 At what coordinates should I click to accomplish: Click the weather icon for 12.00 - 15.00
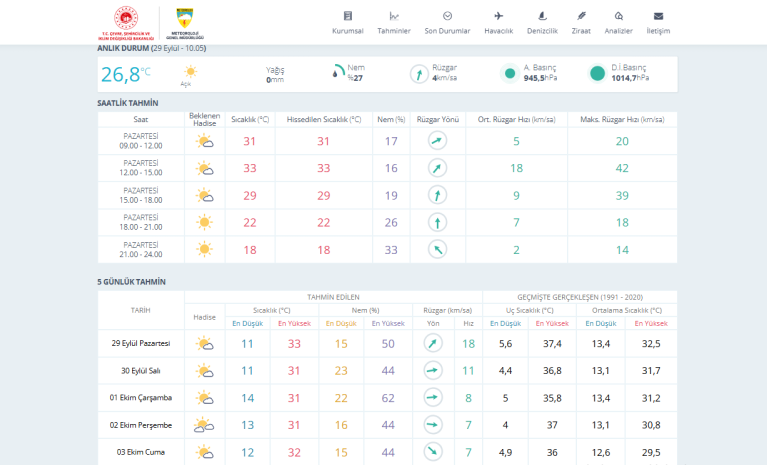click(x=204, y=168)
